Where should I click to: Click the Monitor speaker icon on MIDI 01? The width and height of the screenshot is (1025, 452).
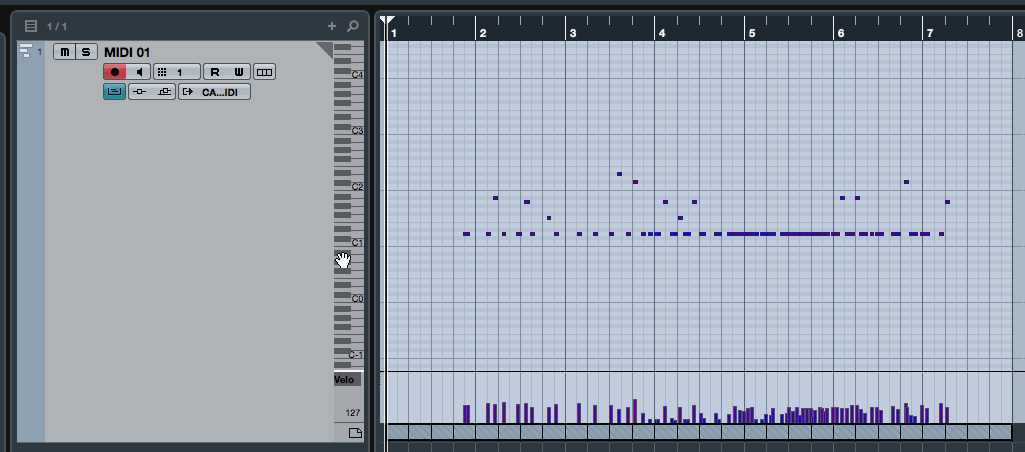coord(140,72)
